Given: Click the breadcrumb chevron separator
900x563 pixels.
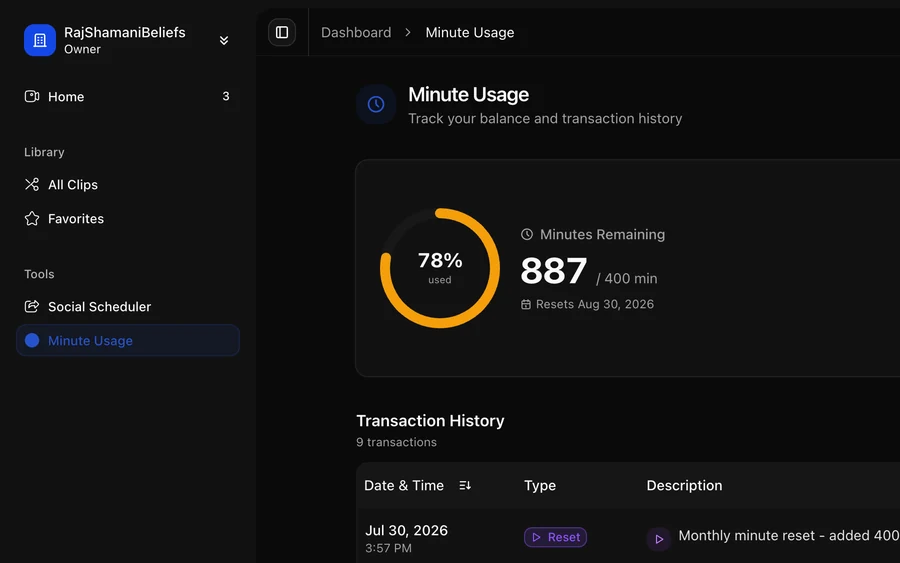Looking at the screenshot, I should (408, 33).
